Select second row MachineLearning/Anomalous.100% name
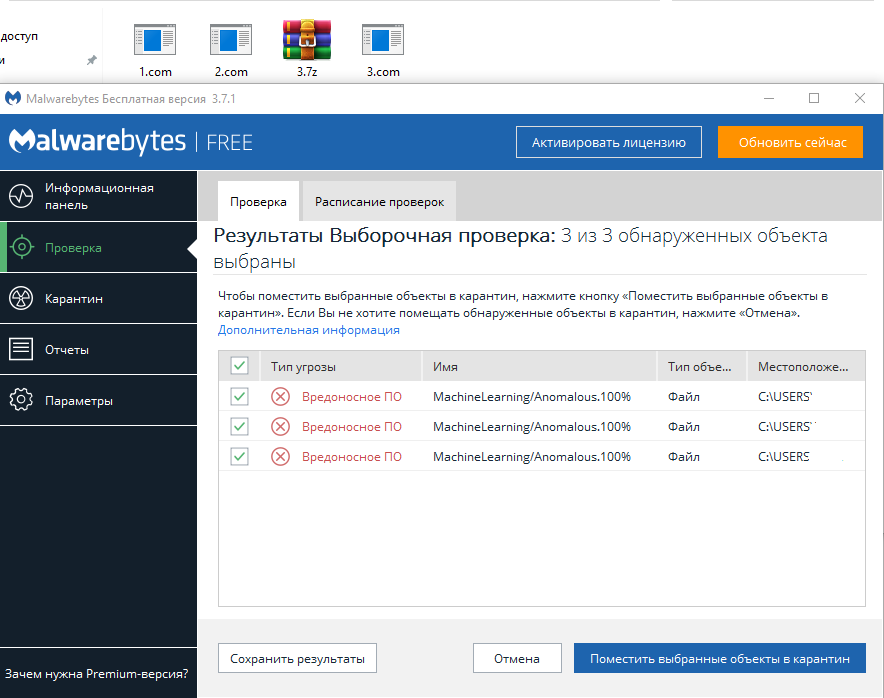884x698 pixels. click(532, 427)
